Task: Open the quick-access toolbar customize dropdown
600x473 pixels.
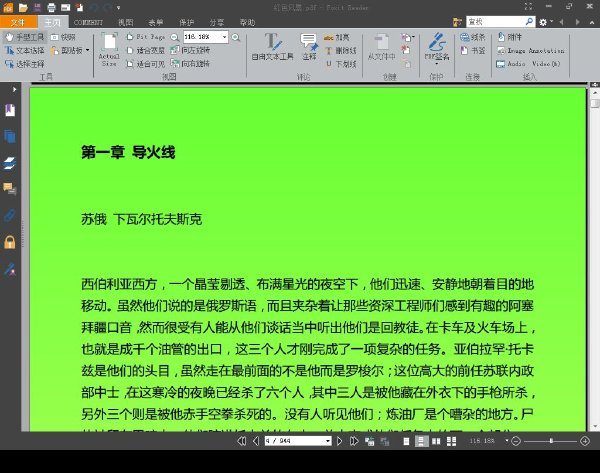Action: click(119, 8)
